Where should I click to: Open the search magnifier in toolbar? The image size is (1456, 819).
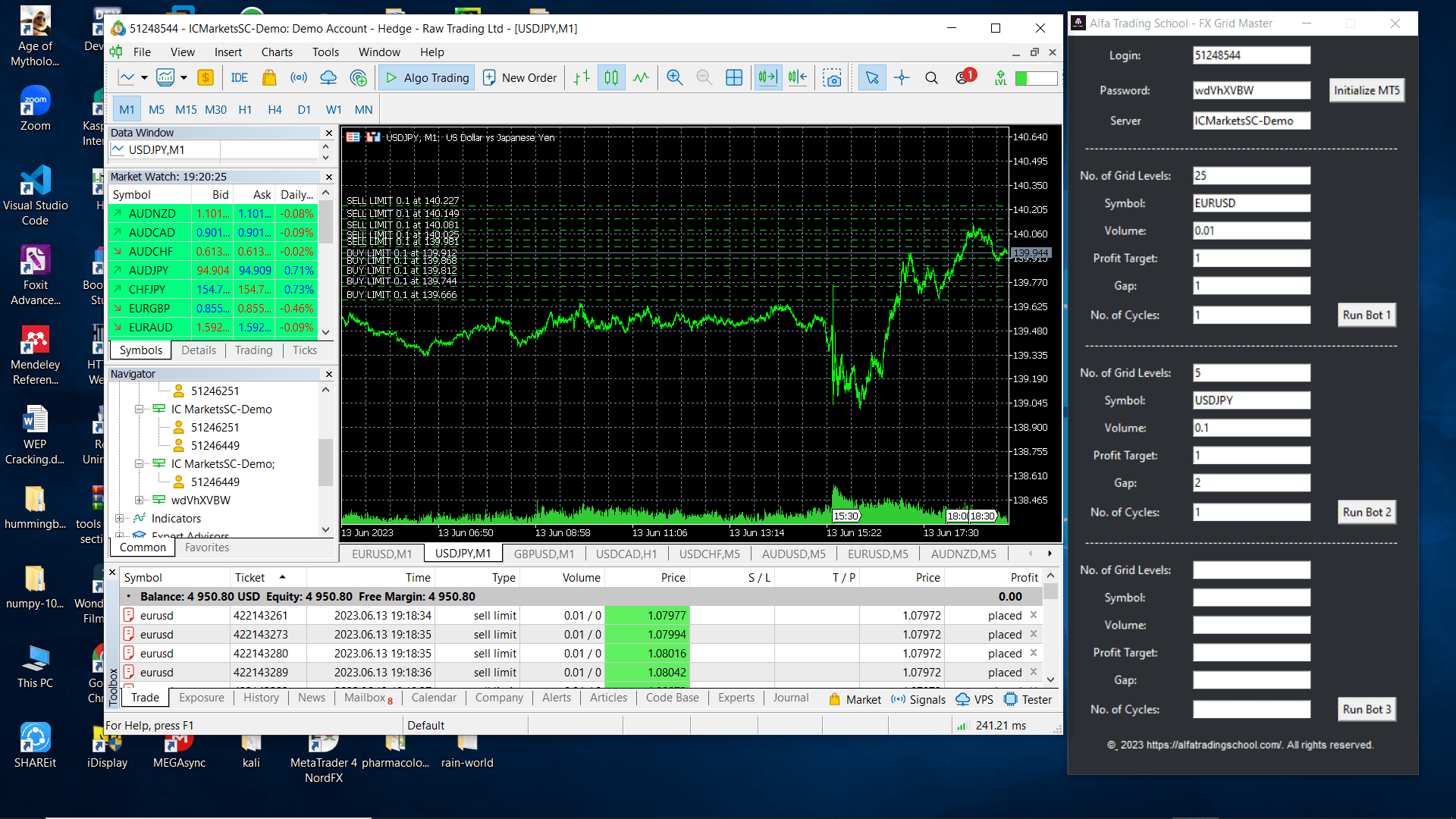tap(931, 77)
